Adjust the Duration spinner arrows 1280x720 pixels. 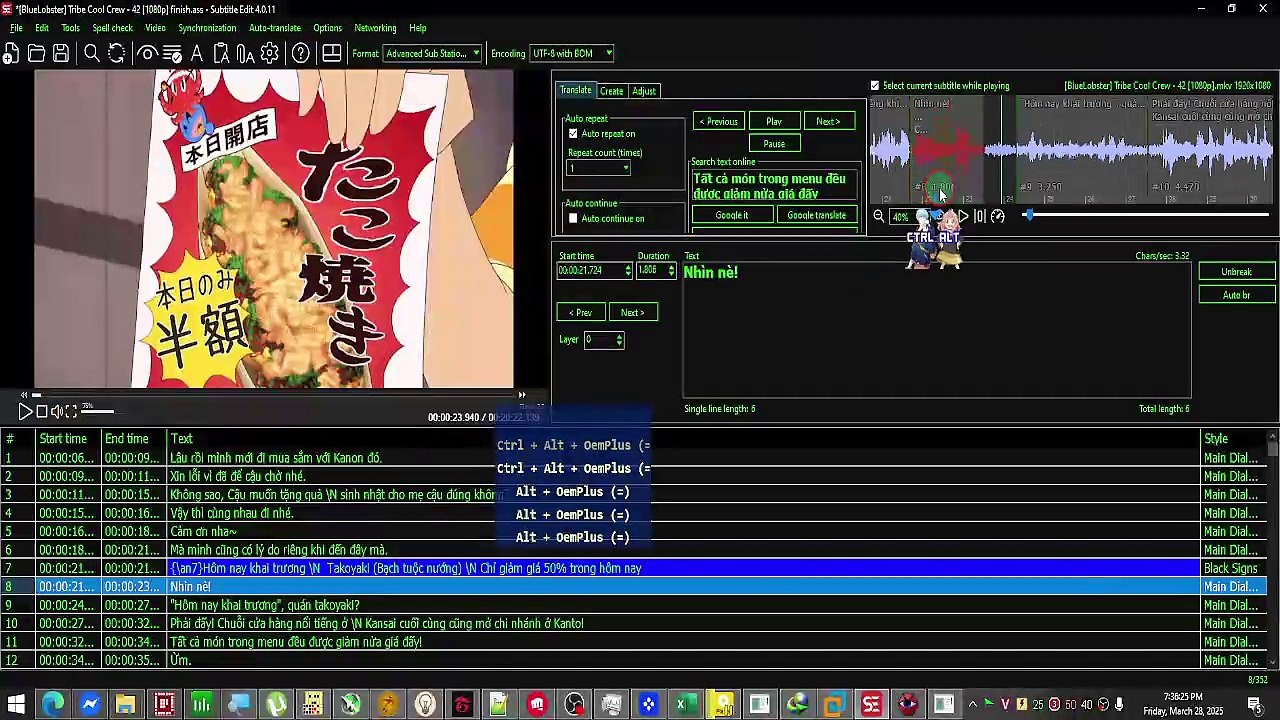click(x=671, y=271)
